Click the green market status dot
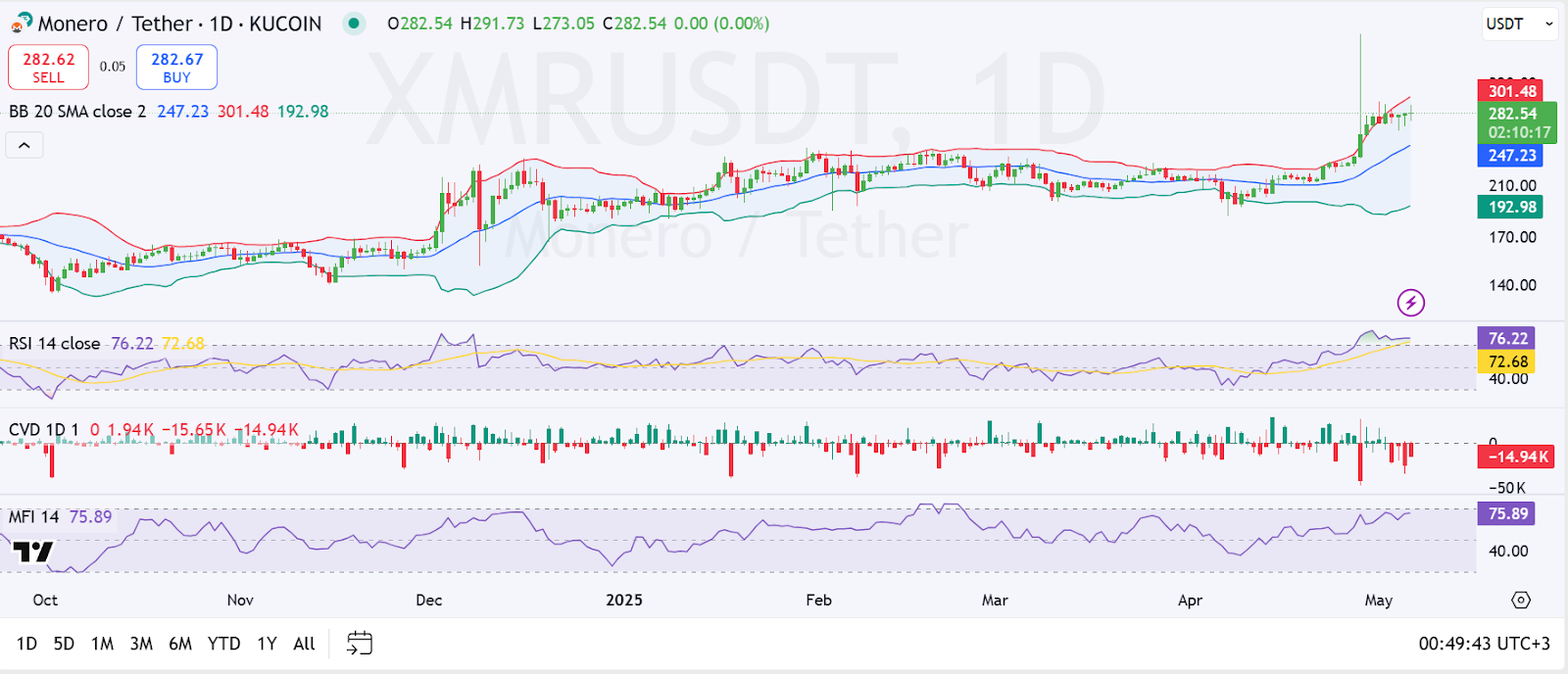 pos(354,24)
